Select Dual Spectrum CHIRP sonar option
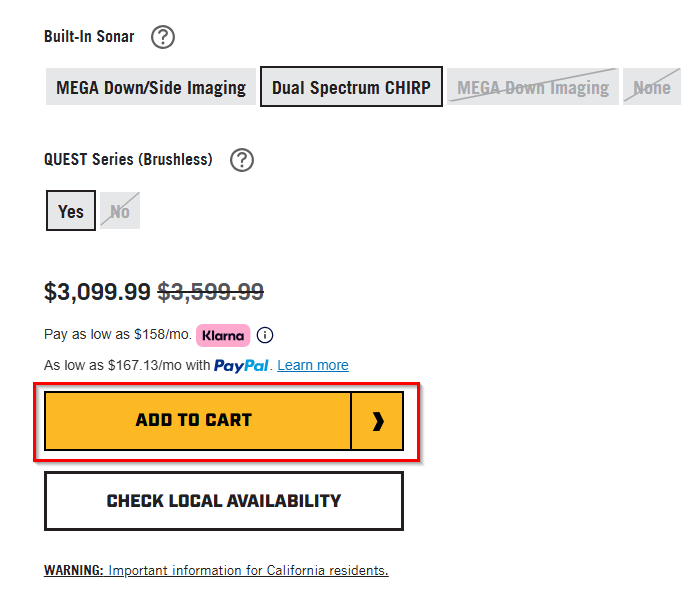 click(x=351, y=87)
